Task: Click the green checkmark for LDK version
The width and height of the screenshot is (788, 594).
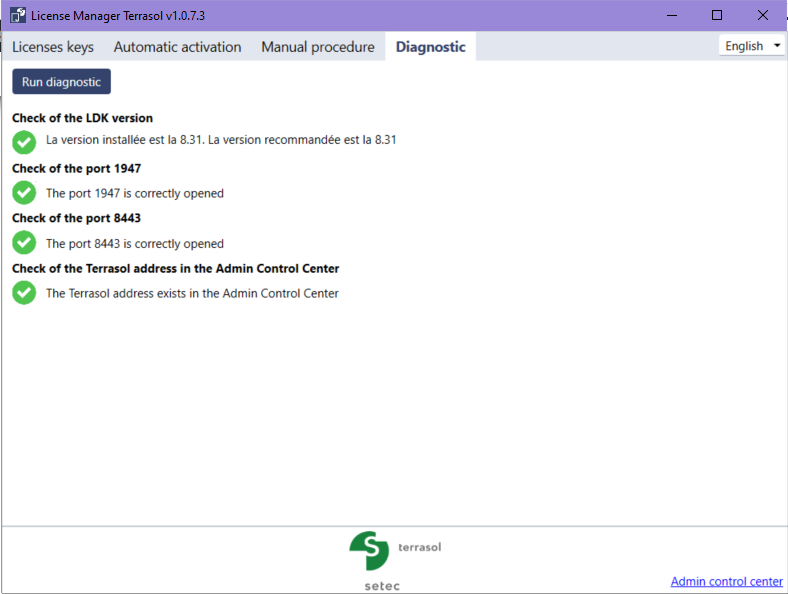Action: [24, 142]
